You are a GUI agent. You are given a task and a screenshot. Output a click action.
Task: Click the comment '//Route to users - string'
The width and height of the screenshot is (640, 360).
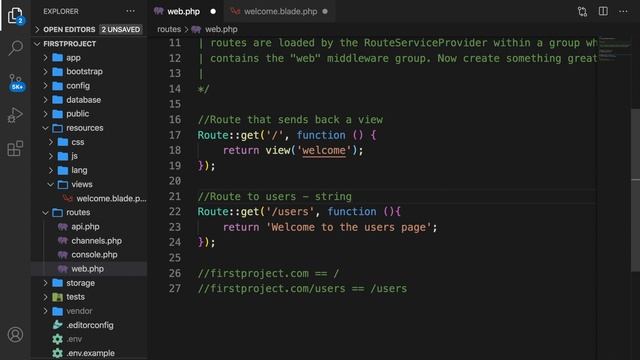tap(274, 196)
